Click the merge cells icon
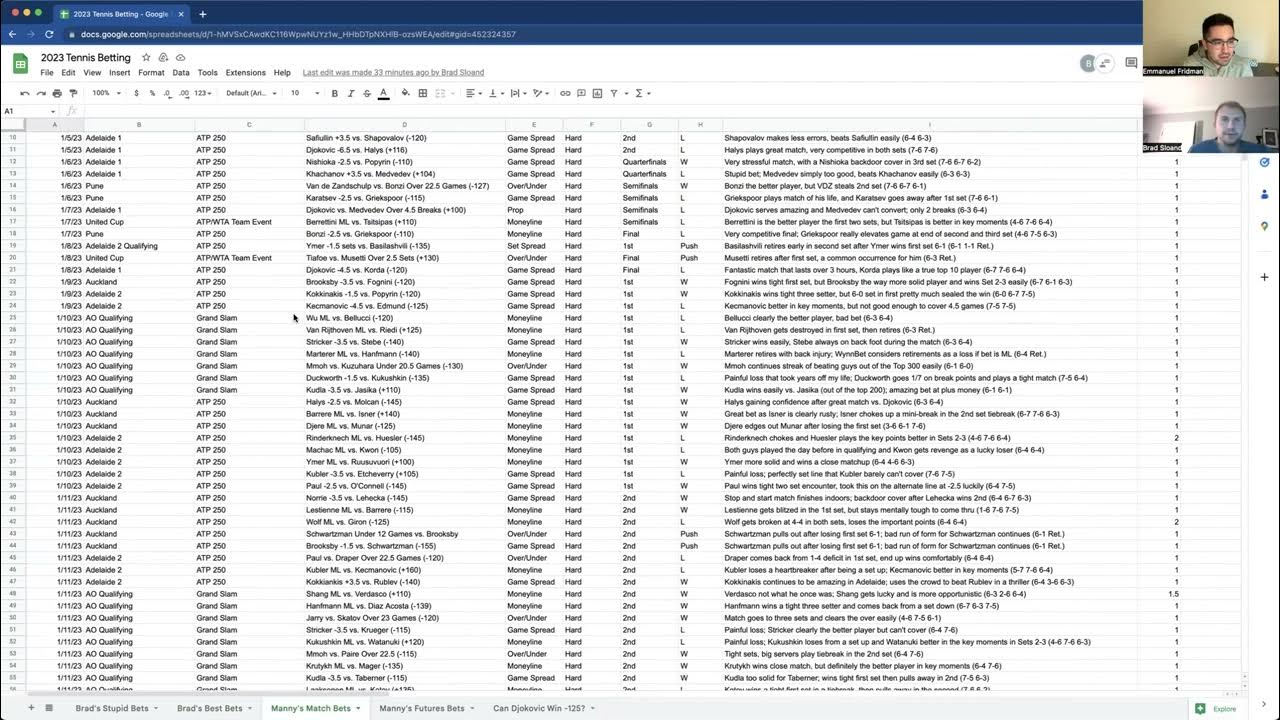The image size is (1280, 720). [x=441, y=93]
